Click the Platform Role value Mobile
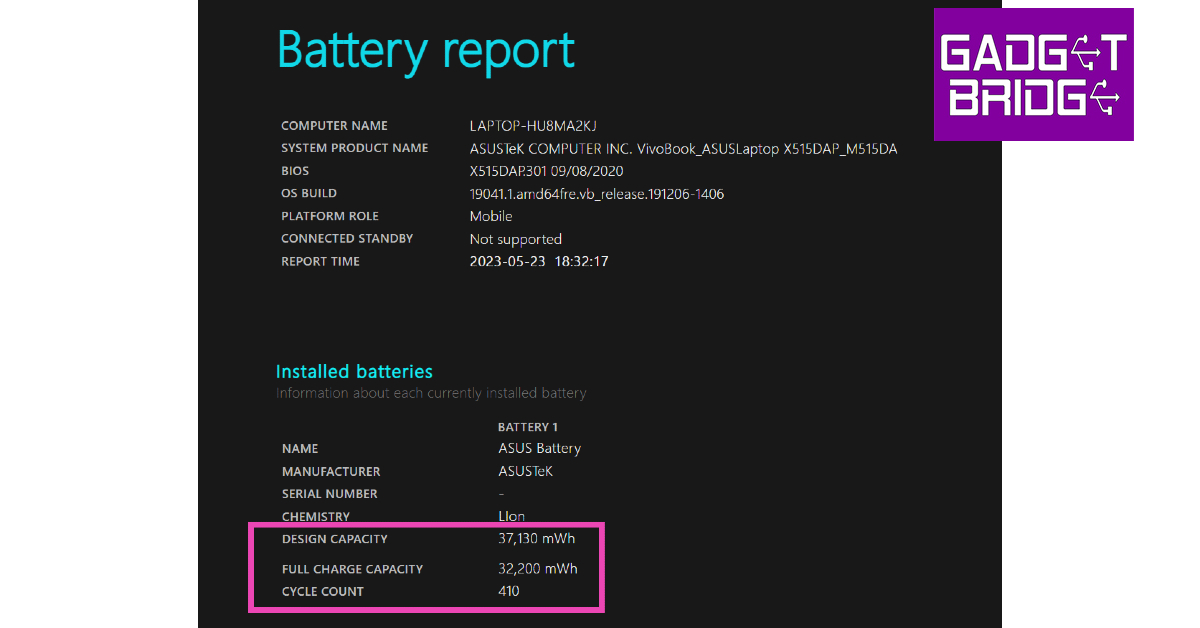Viewport: 1200px width, 628px height. 491,216
